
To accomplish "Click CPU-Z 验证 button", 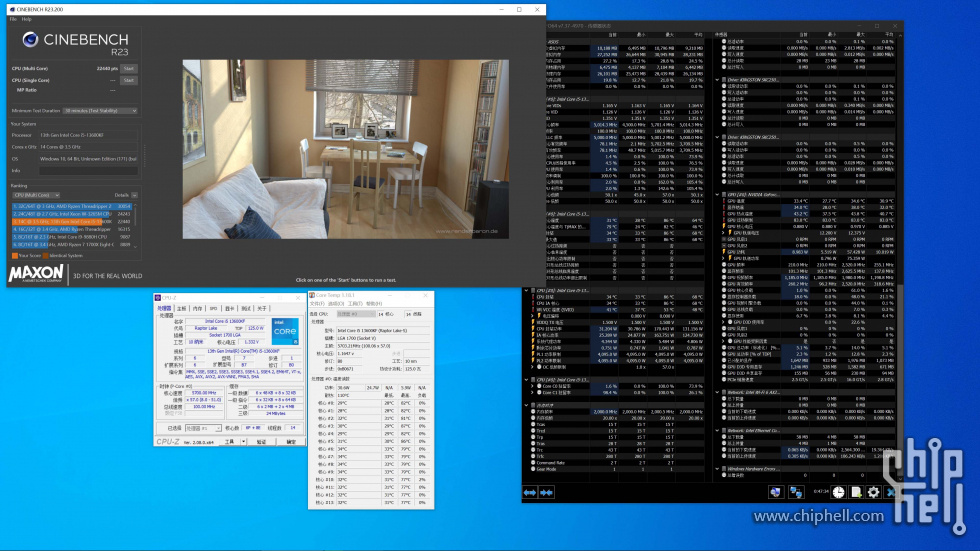I will (261, 442).
